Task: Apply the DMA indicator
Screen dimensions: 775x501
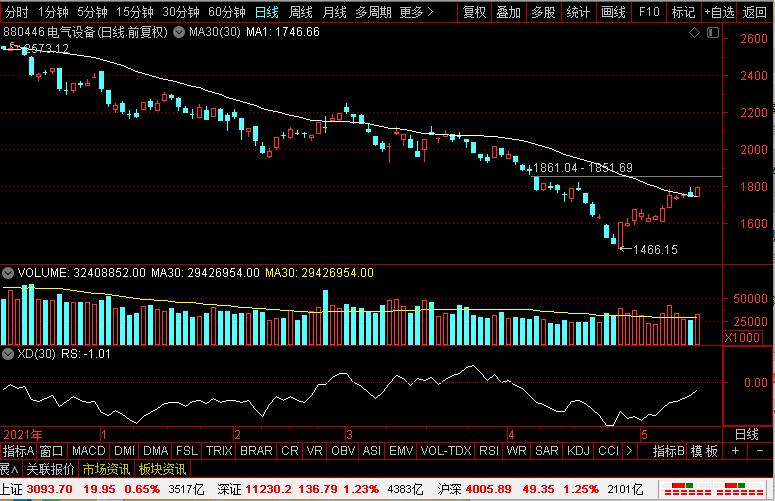Action: [x=156, y=451]
